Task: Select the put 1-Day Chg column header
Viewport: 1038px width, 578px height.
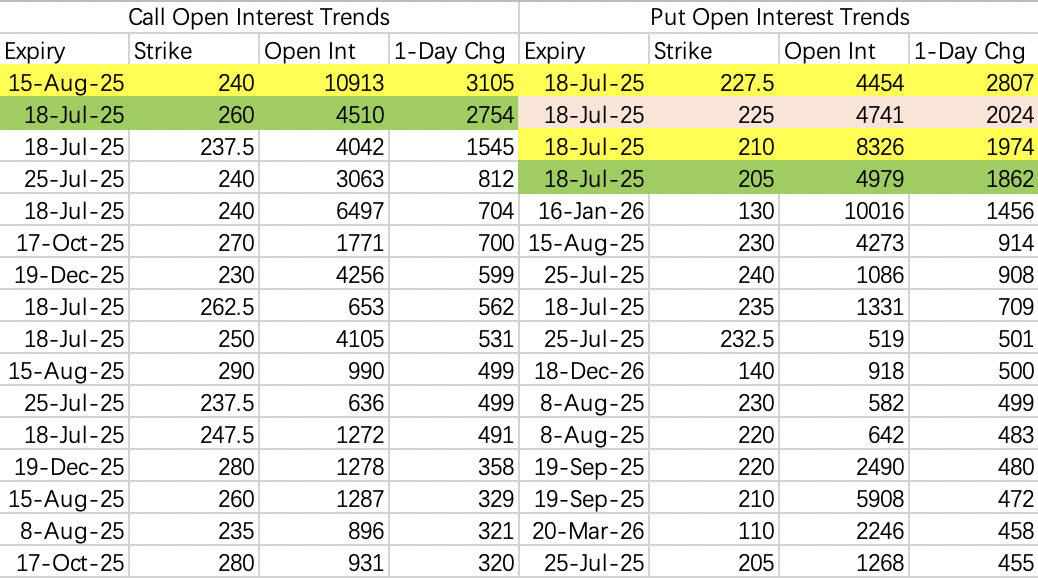Action: 974,51
